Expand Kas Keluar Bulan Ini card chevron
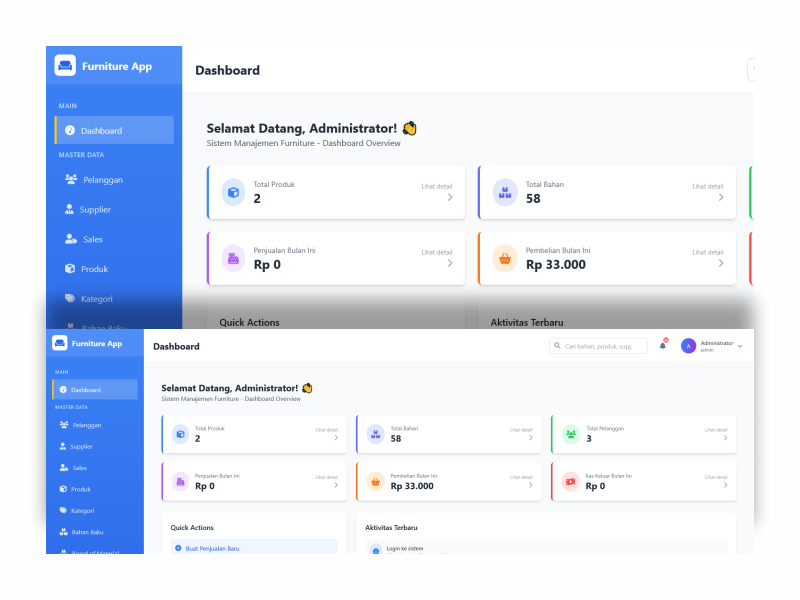Image resolution: width=800 pixels, height=600 pixels. (x=725, y=485)
